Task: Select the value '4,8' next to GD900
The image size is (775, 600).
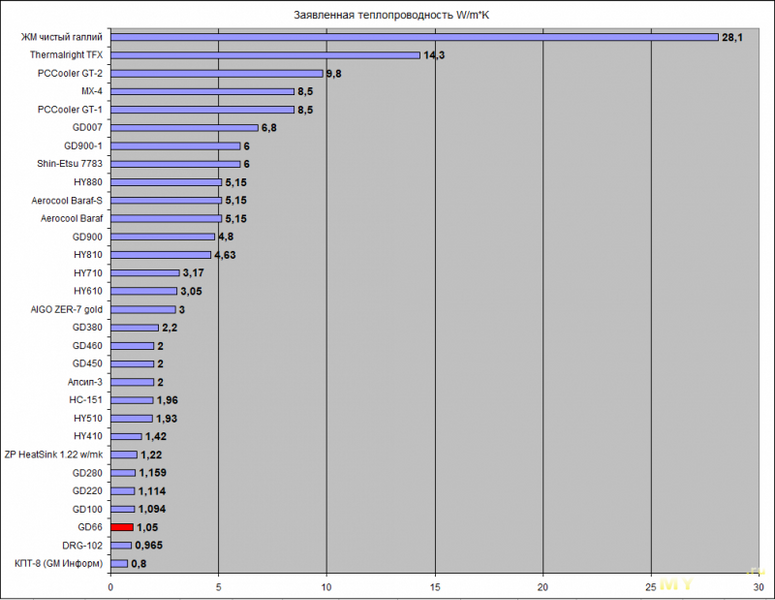Action: coord(226,237)
